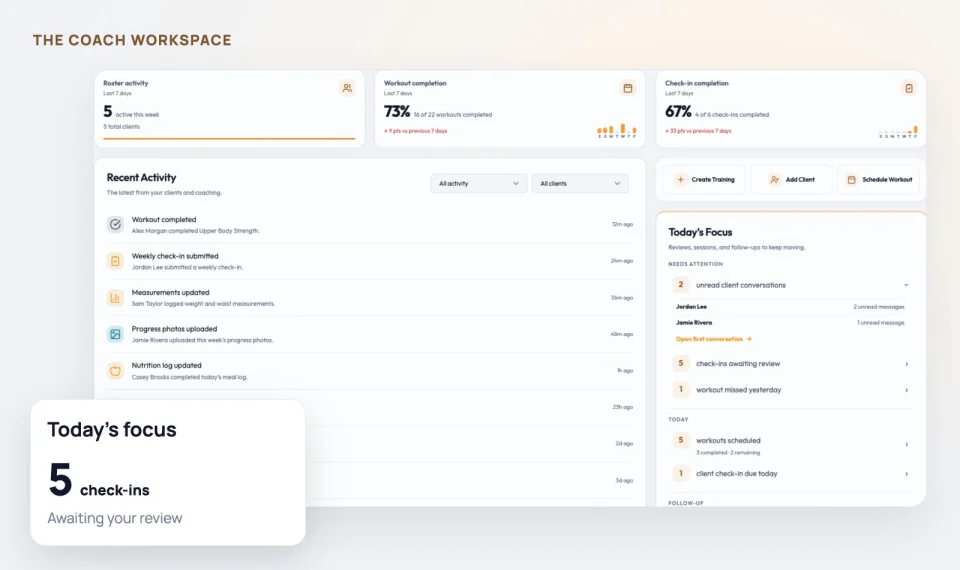Click the Workout completion 73% card
Screen dimensions: 960x570
[x=509, y=108]
